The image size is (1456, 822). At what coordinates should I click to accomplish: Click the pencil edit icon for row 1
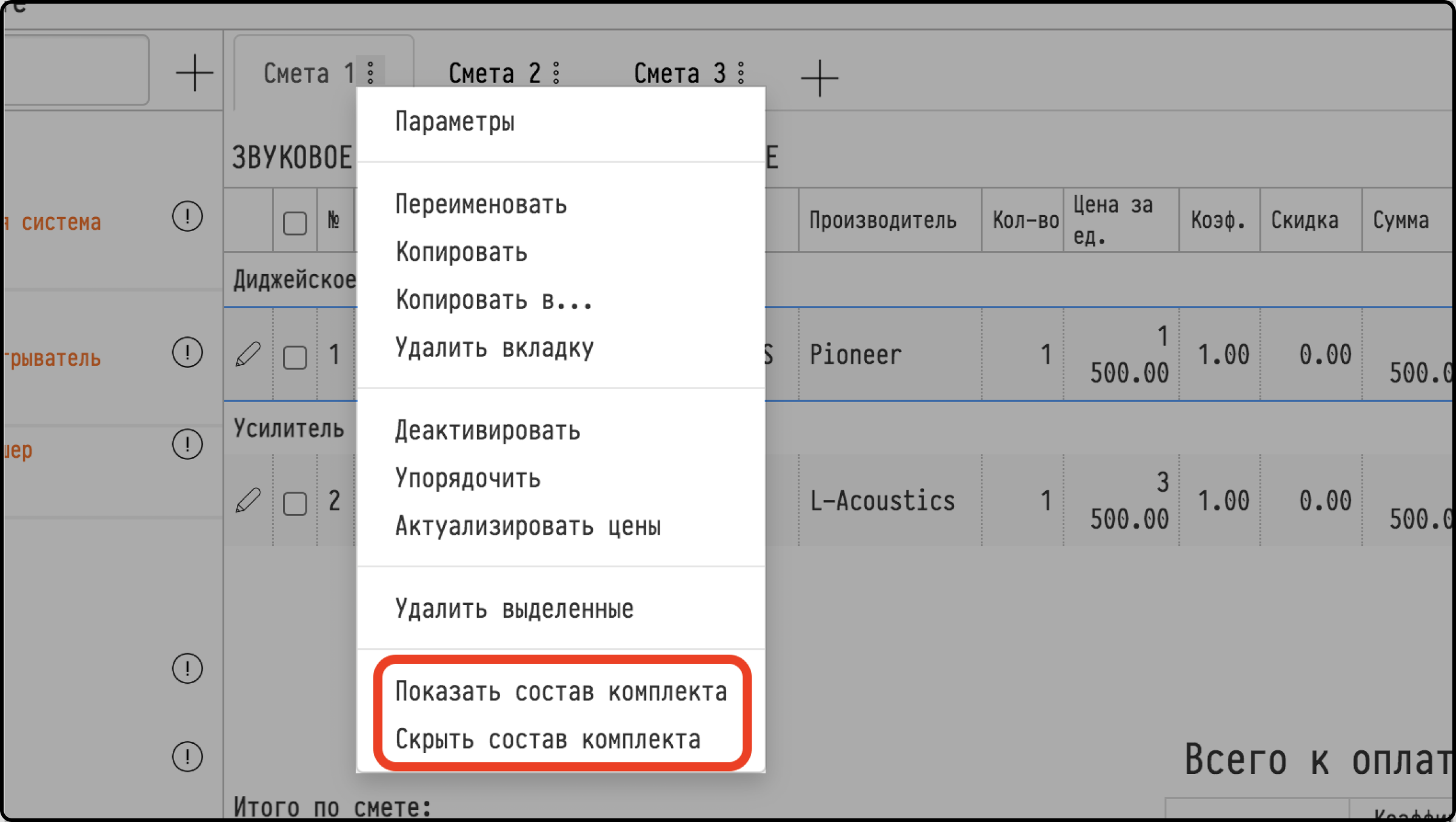248,354
